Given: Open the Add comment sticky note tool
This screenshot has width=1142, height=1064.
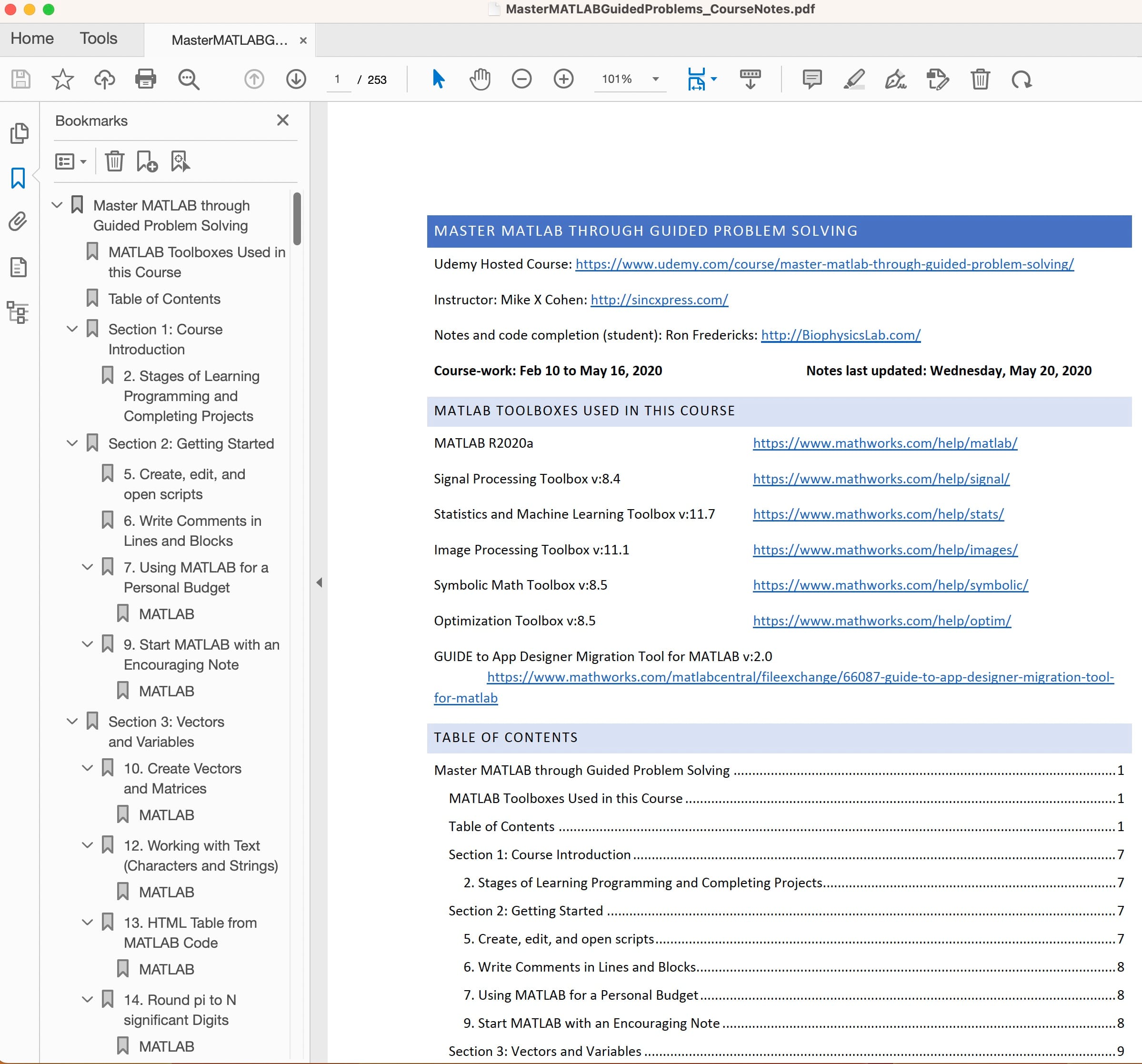Looking at the screenshot, I should [x=811, y=79].
